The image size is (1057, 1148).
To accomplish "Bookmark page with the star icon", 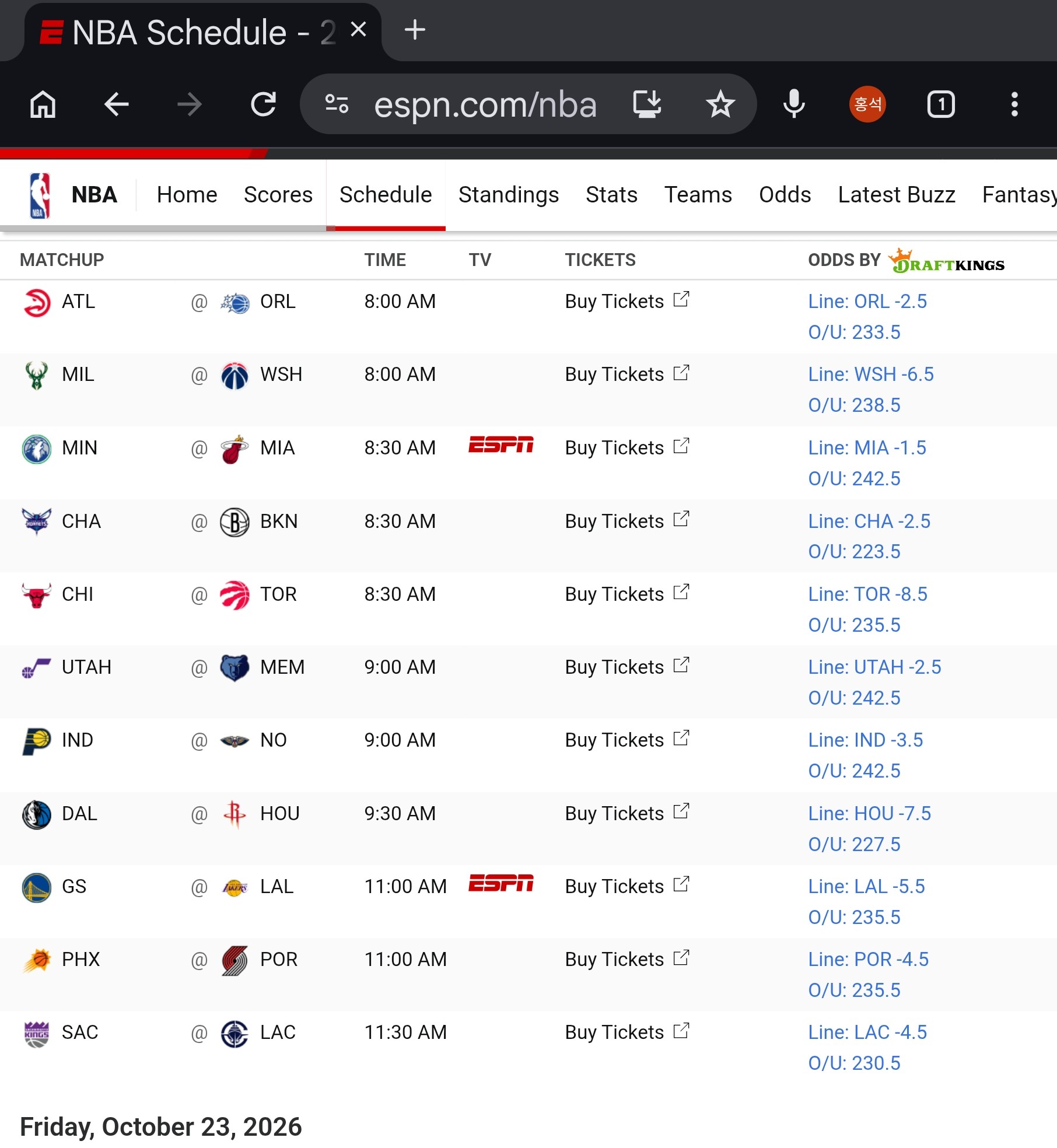I will tap(720, 104).
